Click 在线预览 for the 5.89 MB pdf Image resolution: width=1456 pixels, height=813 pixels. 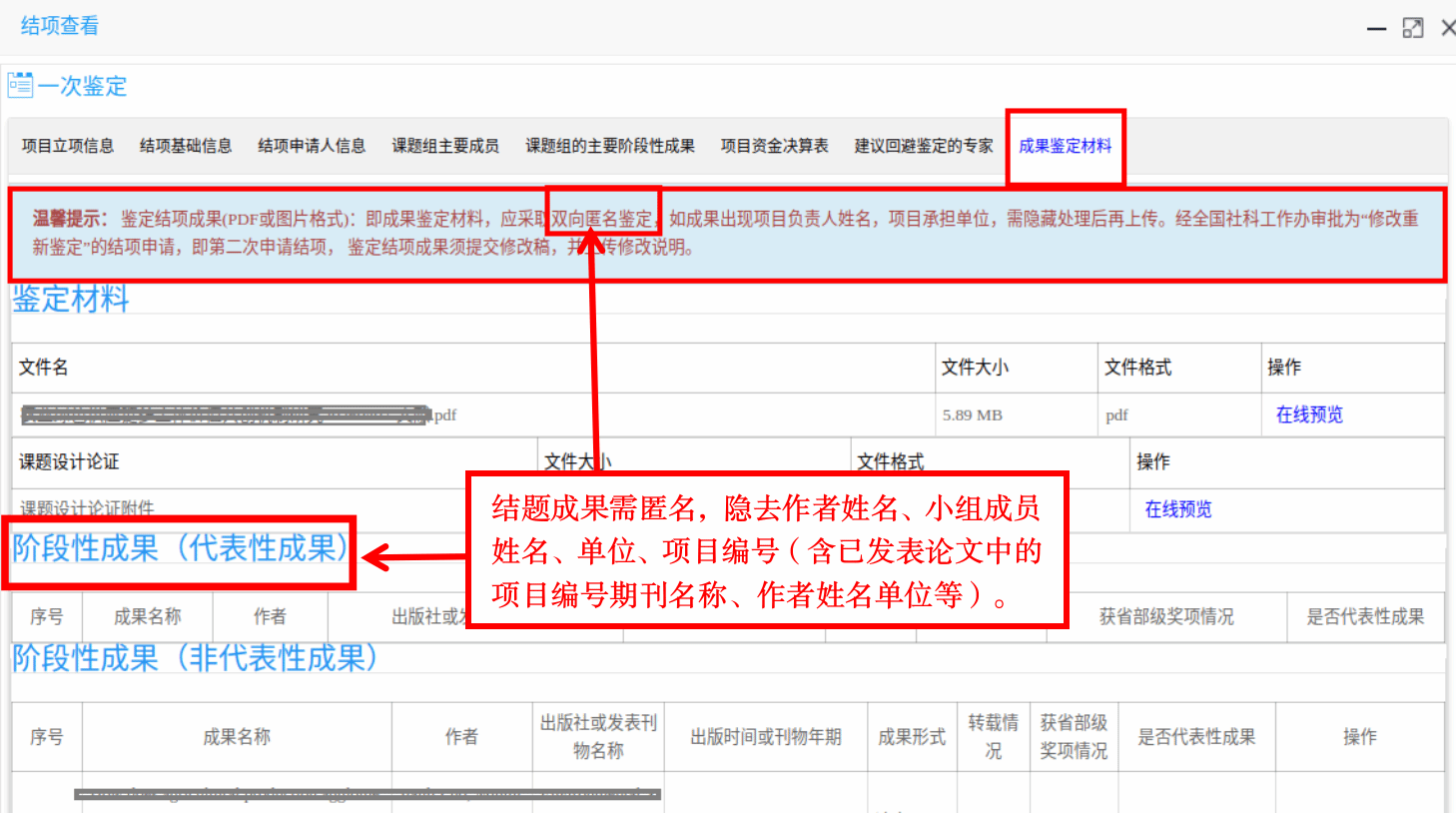[1309, 414]
